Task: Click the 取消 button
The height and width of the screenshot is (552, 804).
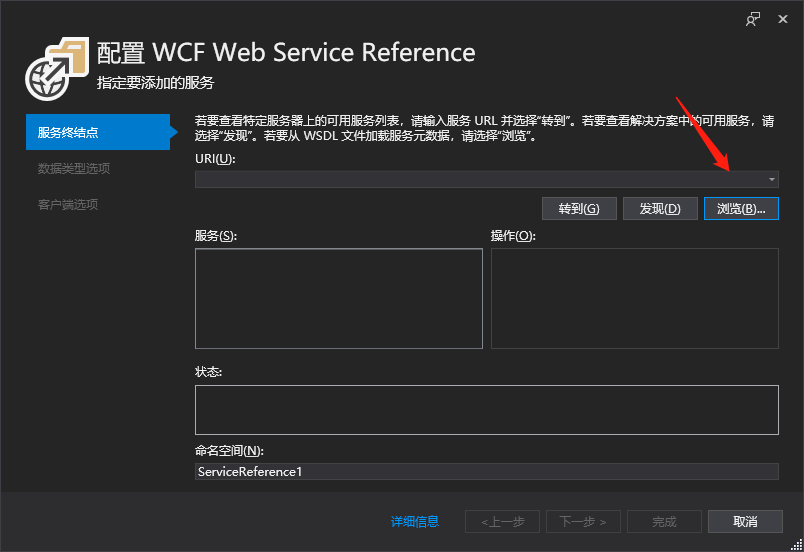Action: [x=745, y=522]
